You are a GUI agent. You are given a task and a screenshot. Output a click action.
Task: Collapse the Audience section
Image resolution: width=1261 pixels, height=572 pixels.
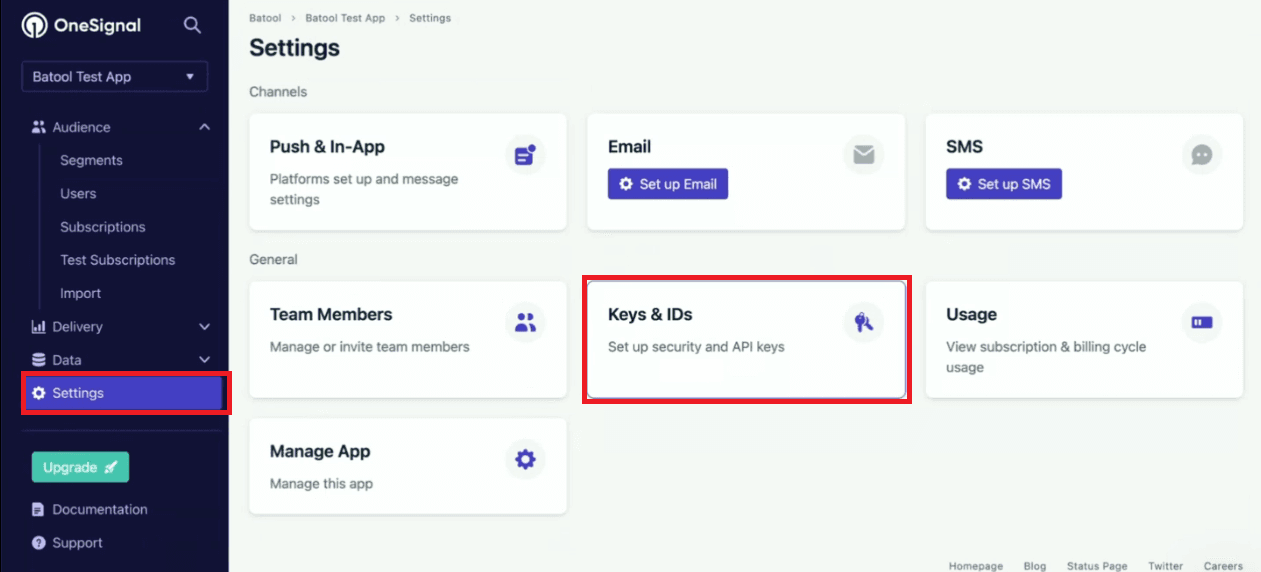(x=204, y=127)
